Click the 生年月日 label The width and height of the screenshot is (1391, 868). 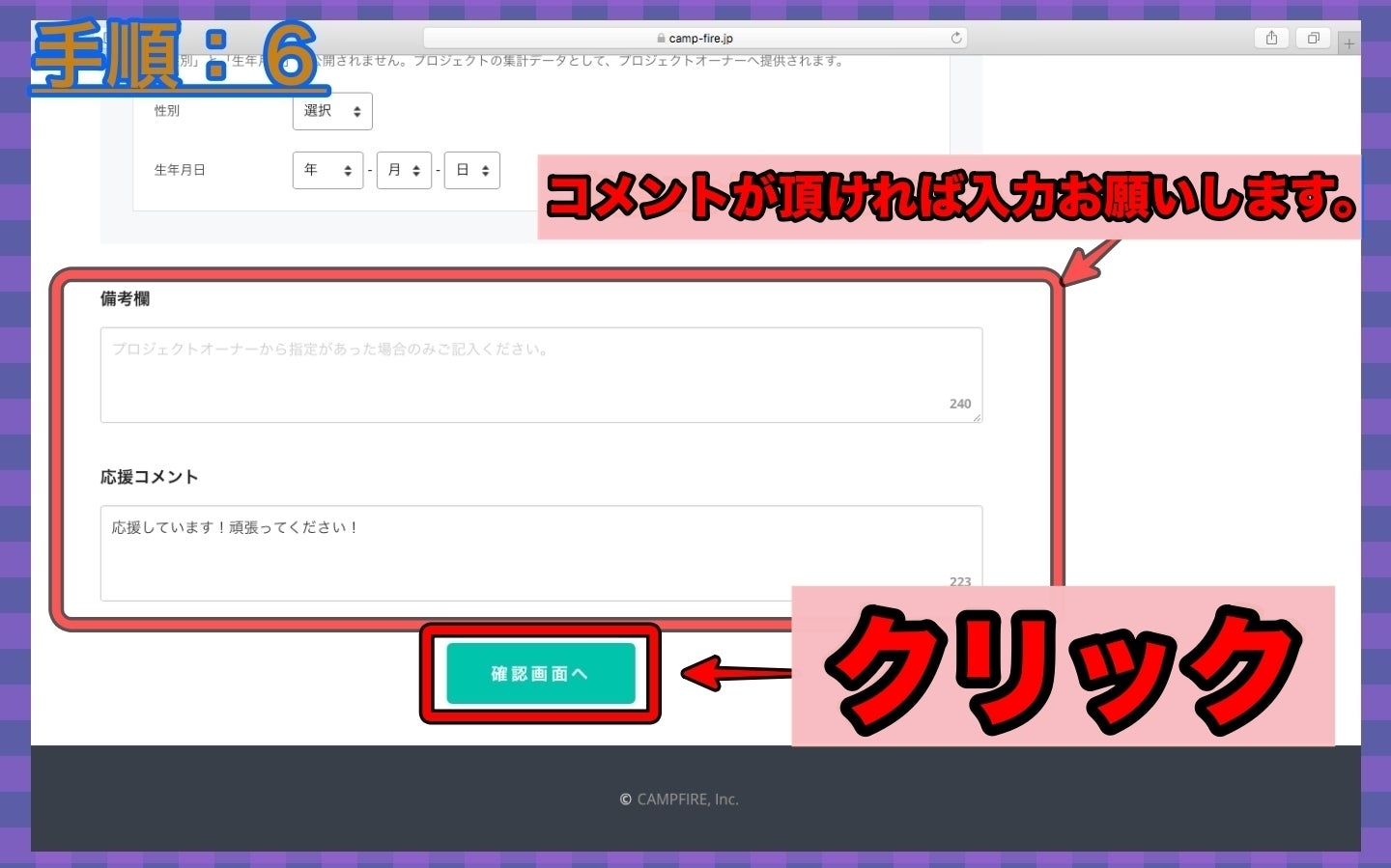(x=180, y=170)
